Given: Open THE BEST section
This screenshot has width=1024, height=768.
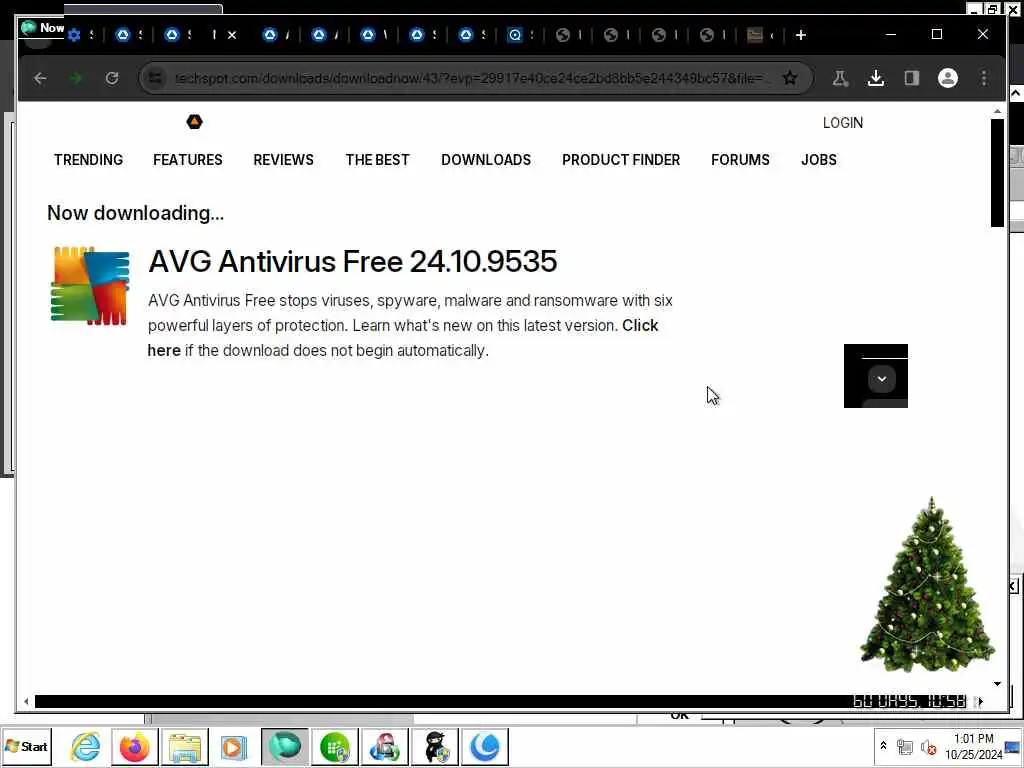Looking at the screenshot, I should point(377,160).
